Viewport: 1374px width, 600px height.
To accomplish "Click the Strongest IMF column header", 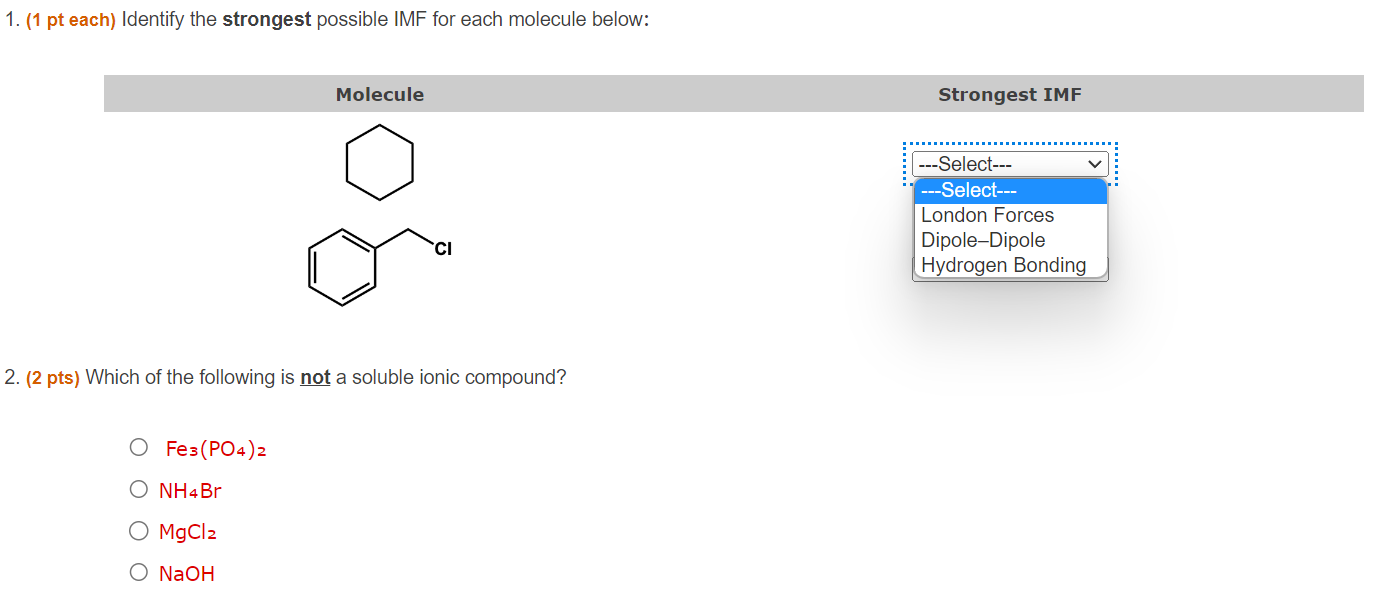I will pyautogui.click(x=1009, y=94).
